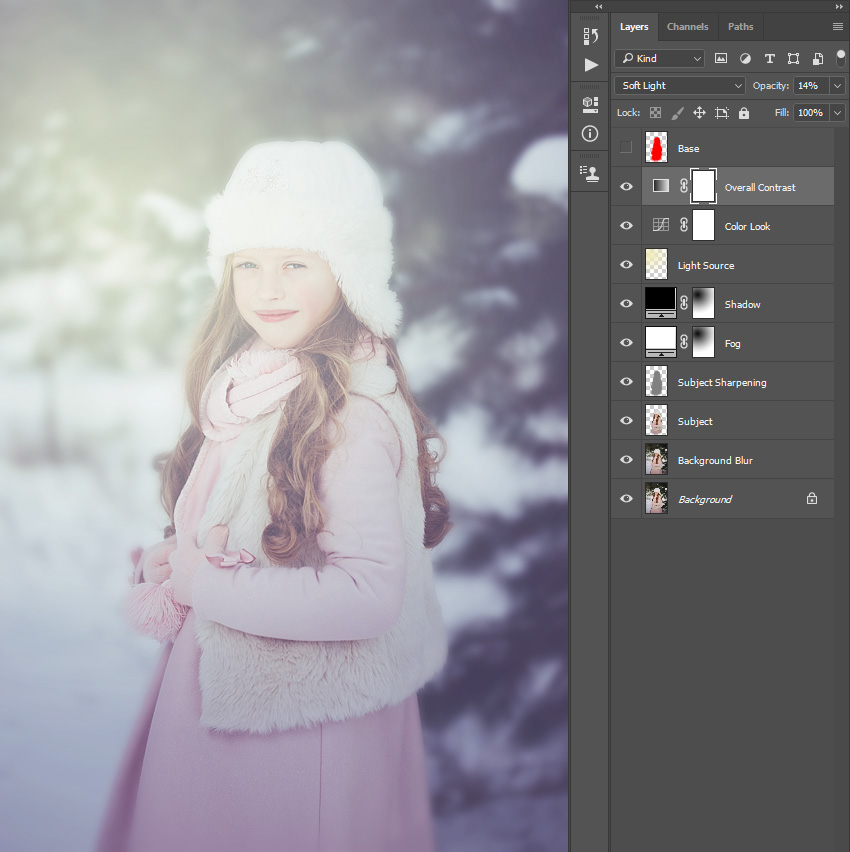Select the Shadow layer mask thumbnail
The height and width of the screenshot is (852, 850).
[x=703, y=303]
